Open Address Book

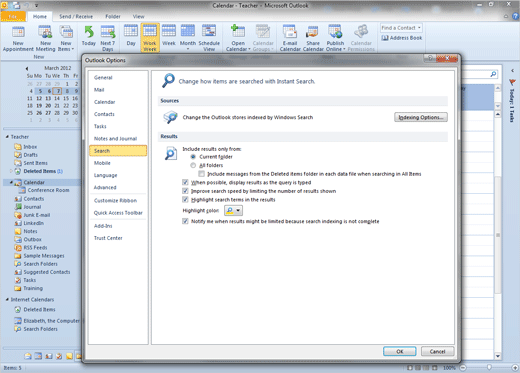[402, 38]
